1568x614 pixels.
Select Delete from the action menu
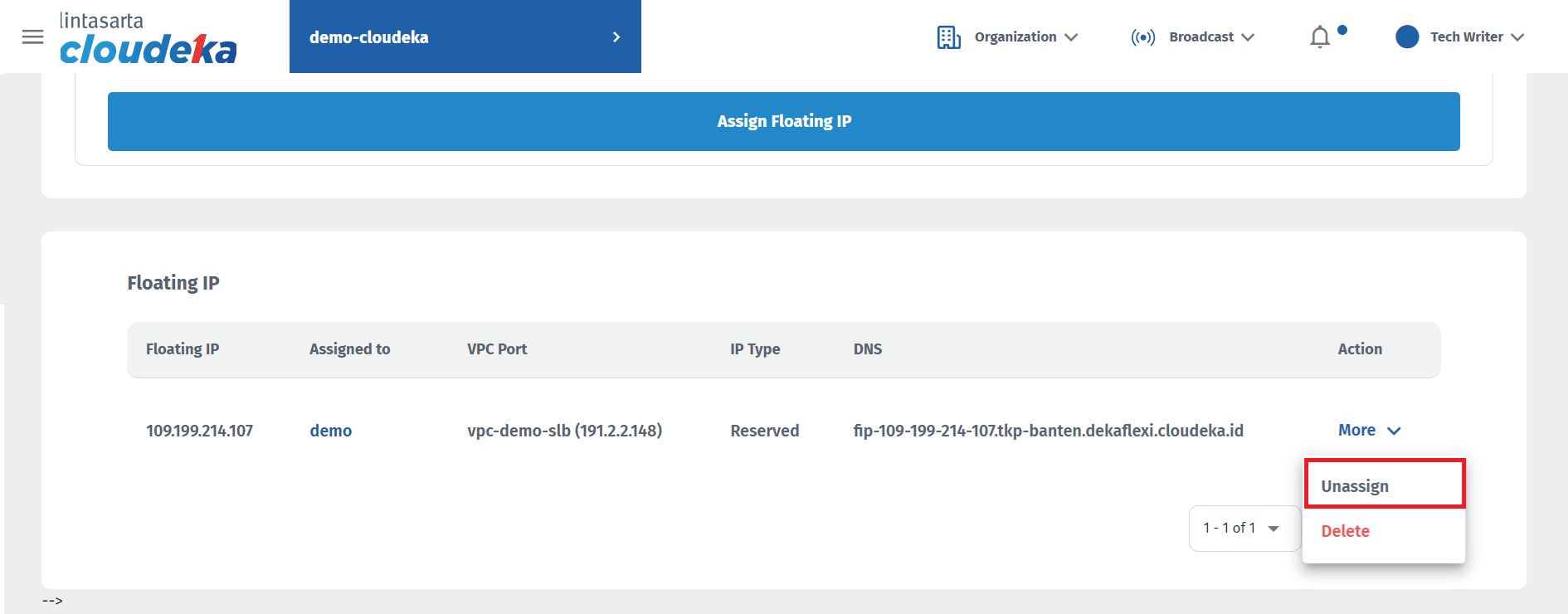pyautogui.click(x=1345, y=531)
